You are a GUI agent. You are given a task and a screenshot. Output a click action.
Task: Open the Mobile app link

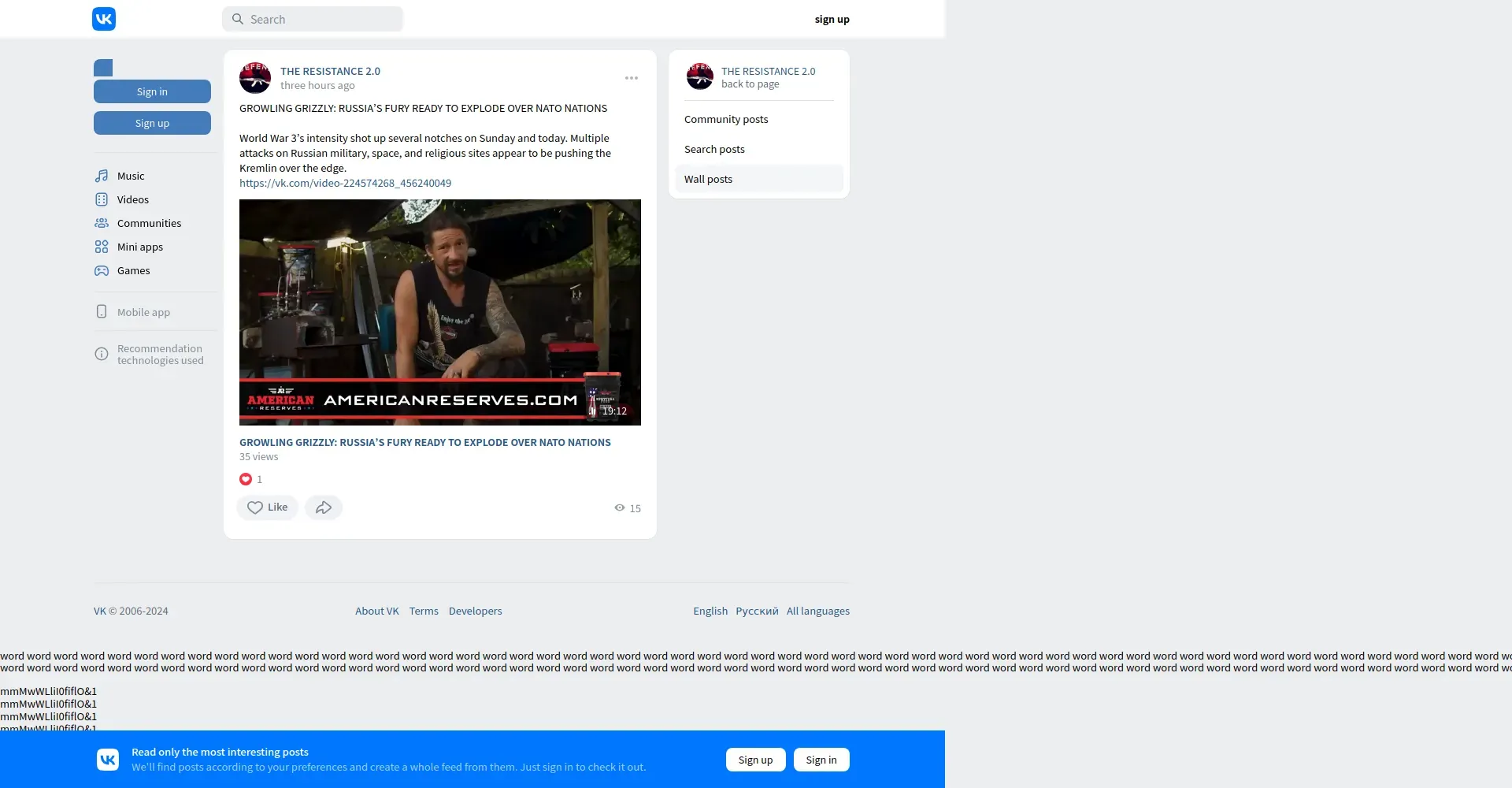pos(143,312)
